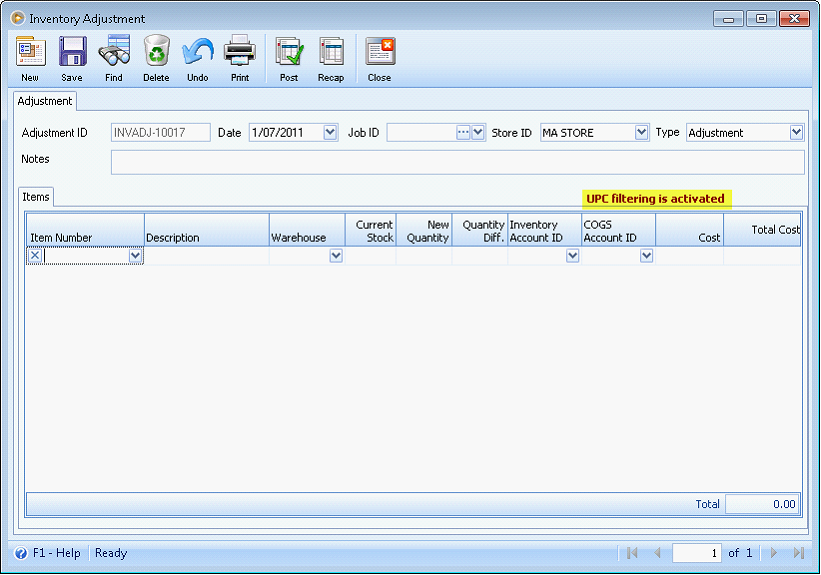The image size is (821, 575).
Task: Click the F1 Help icon in status bar
Action: [x=21, y=553]
